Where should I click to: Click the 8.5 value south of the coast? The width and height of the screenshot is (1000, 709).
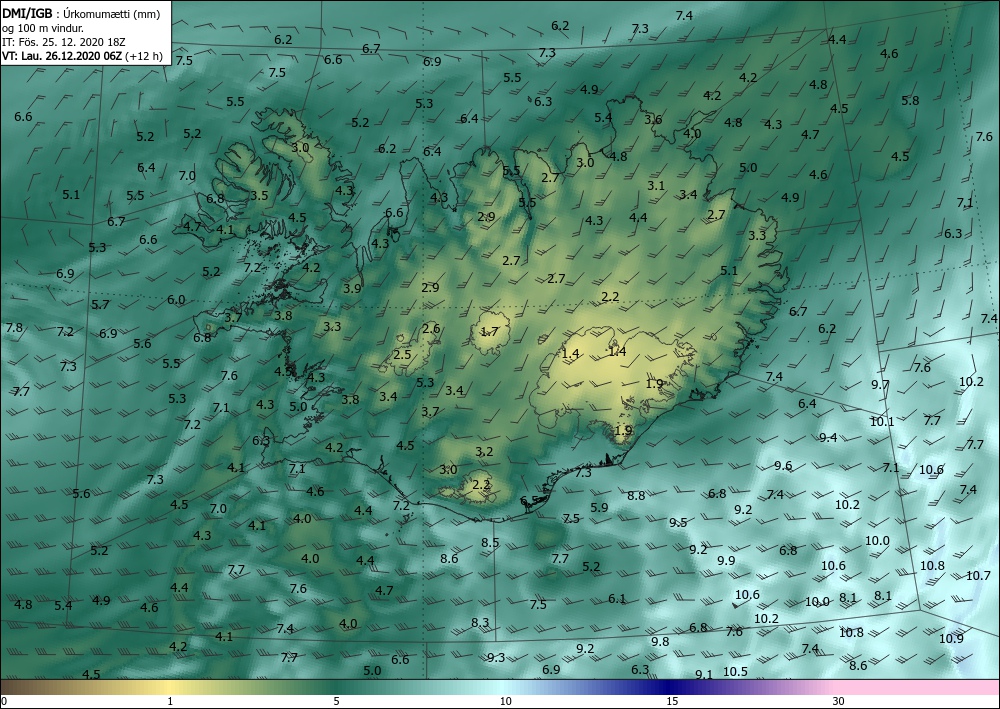[x=490, y=543]
